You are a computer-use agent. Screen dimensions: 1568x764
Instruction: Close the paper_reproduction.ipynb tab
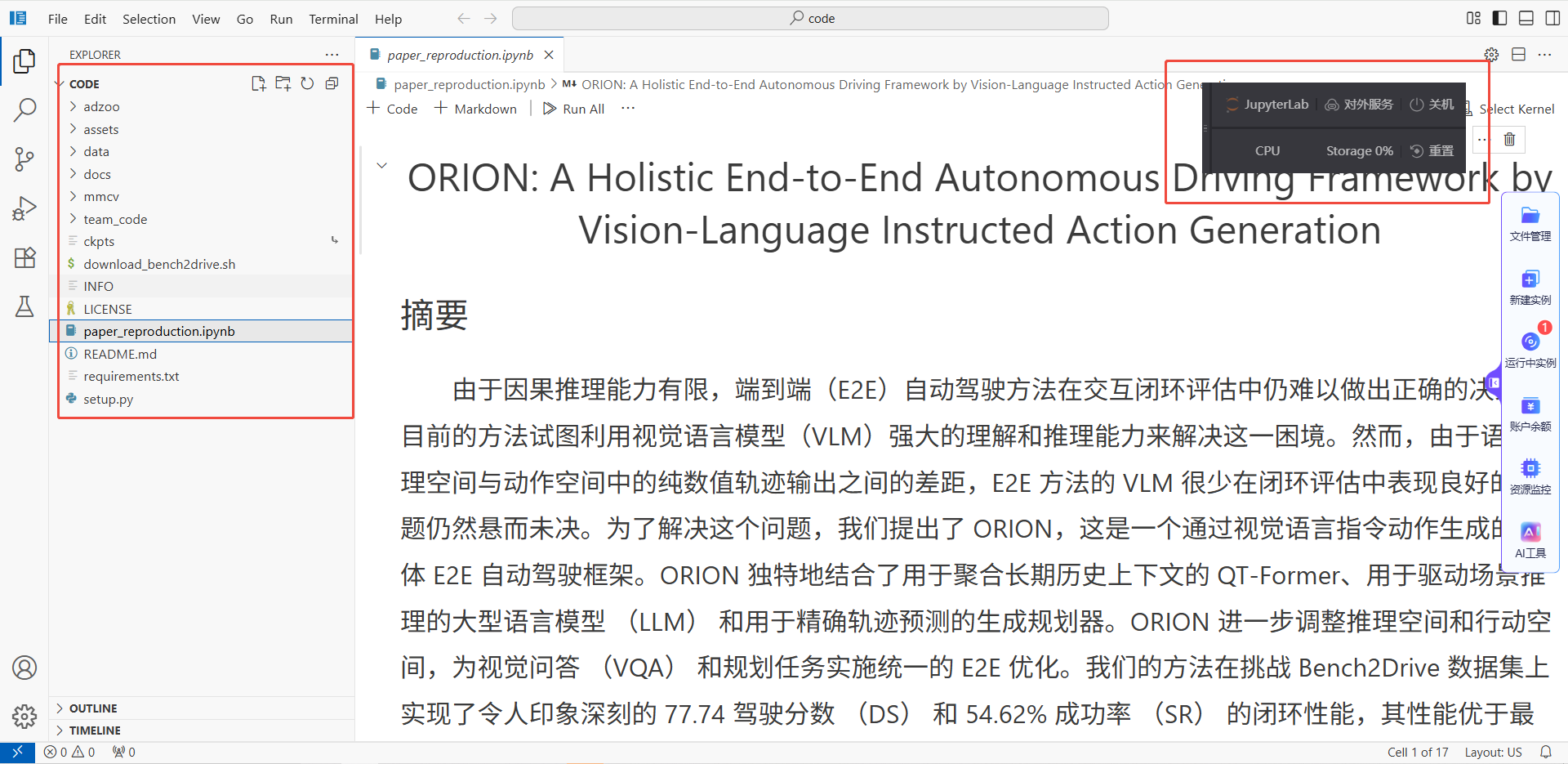tap(549, 55)
